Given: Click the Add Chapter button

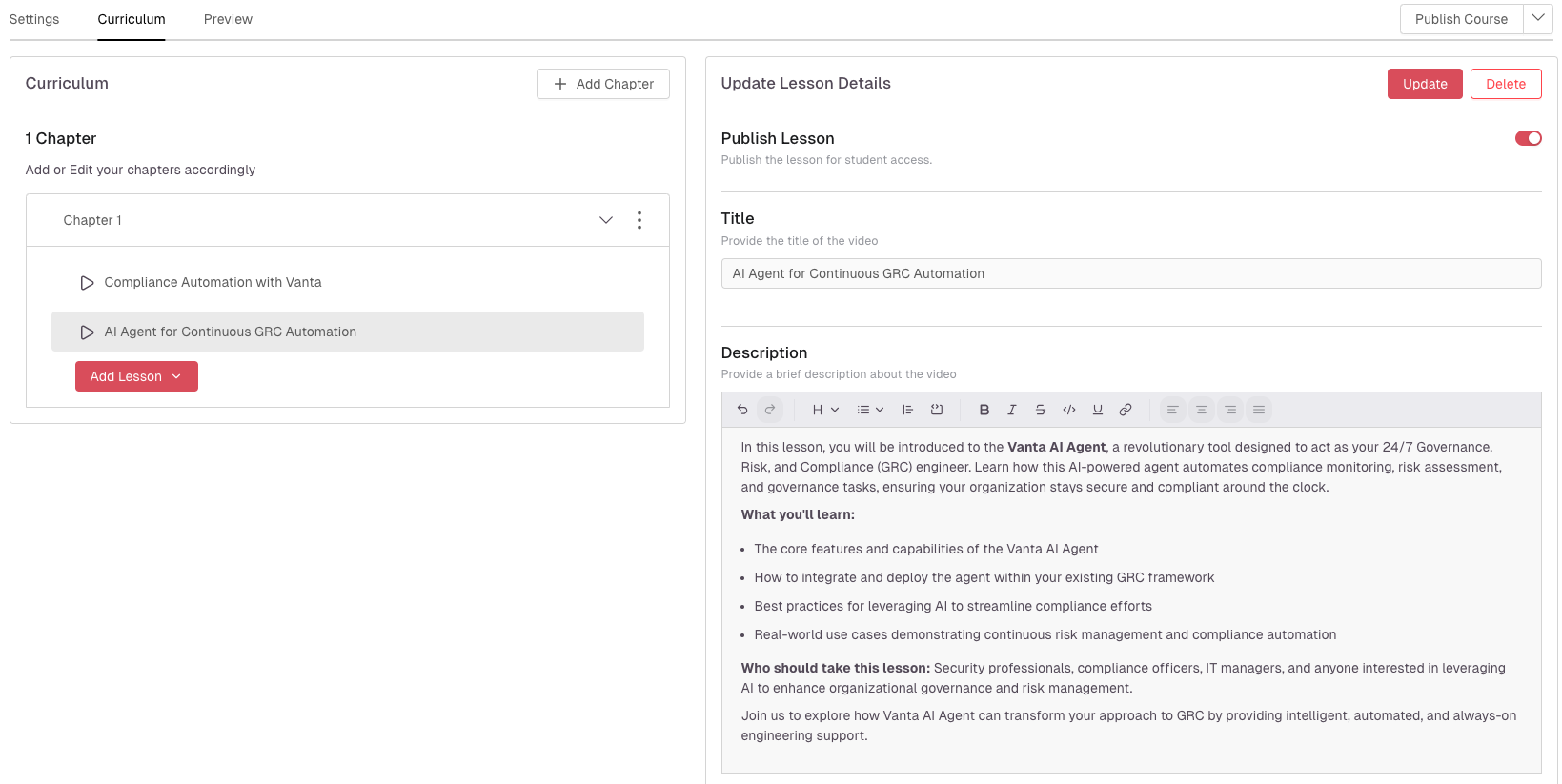Looking at the screenshot, I should tap(602, 84).
